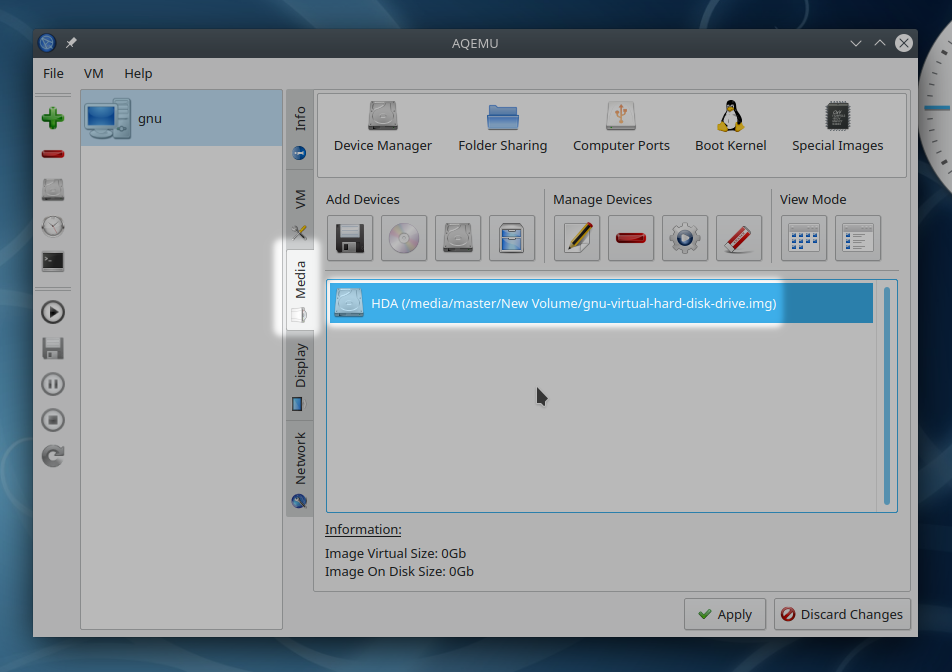Screen dimensions: 952x672
Task: Add a generic storage device cabinet icon
Action: [x=512, y=238]
